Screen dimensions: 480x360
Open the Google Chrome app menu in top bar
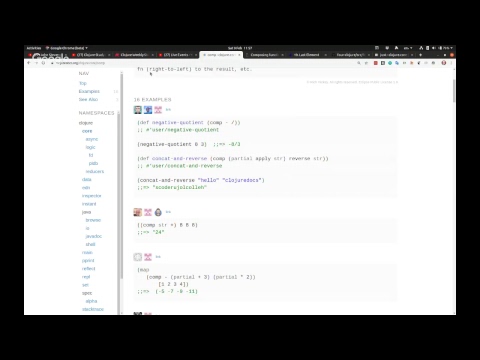pyautogui.click(x=67, y=48)
